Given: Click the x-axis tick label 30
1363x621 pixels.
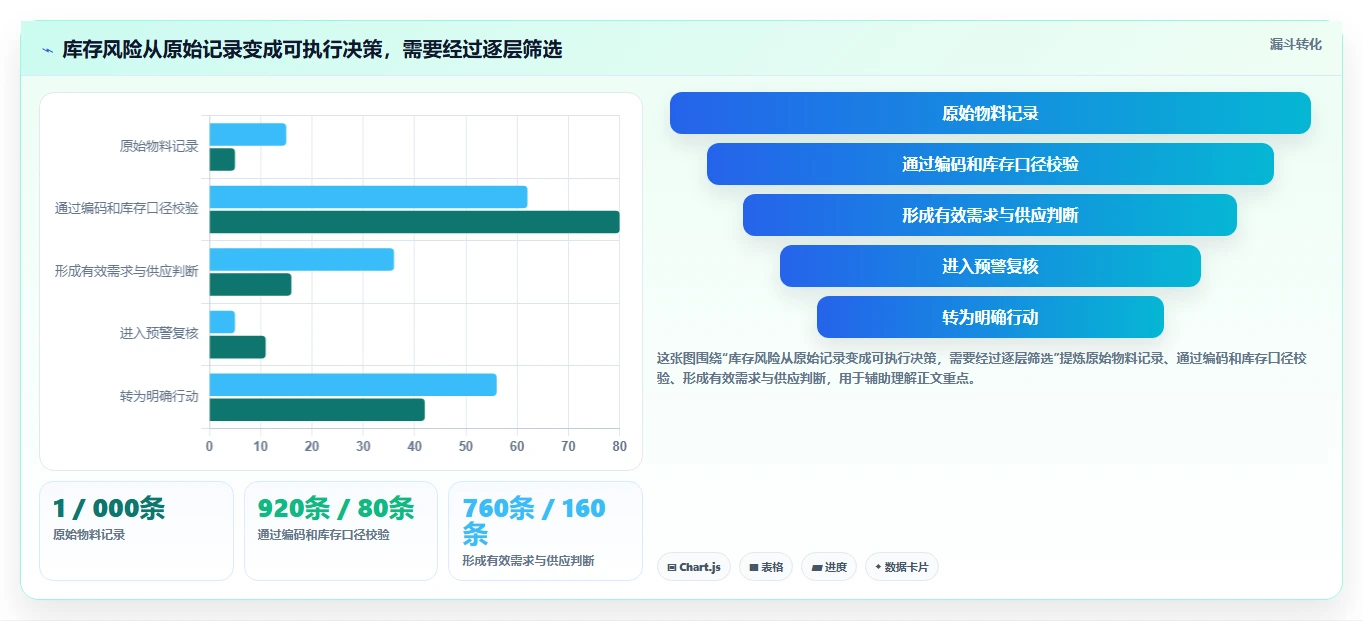Looking at the screenshot, I should point(363,447).
